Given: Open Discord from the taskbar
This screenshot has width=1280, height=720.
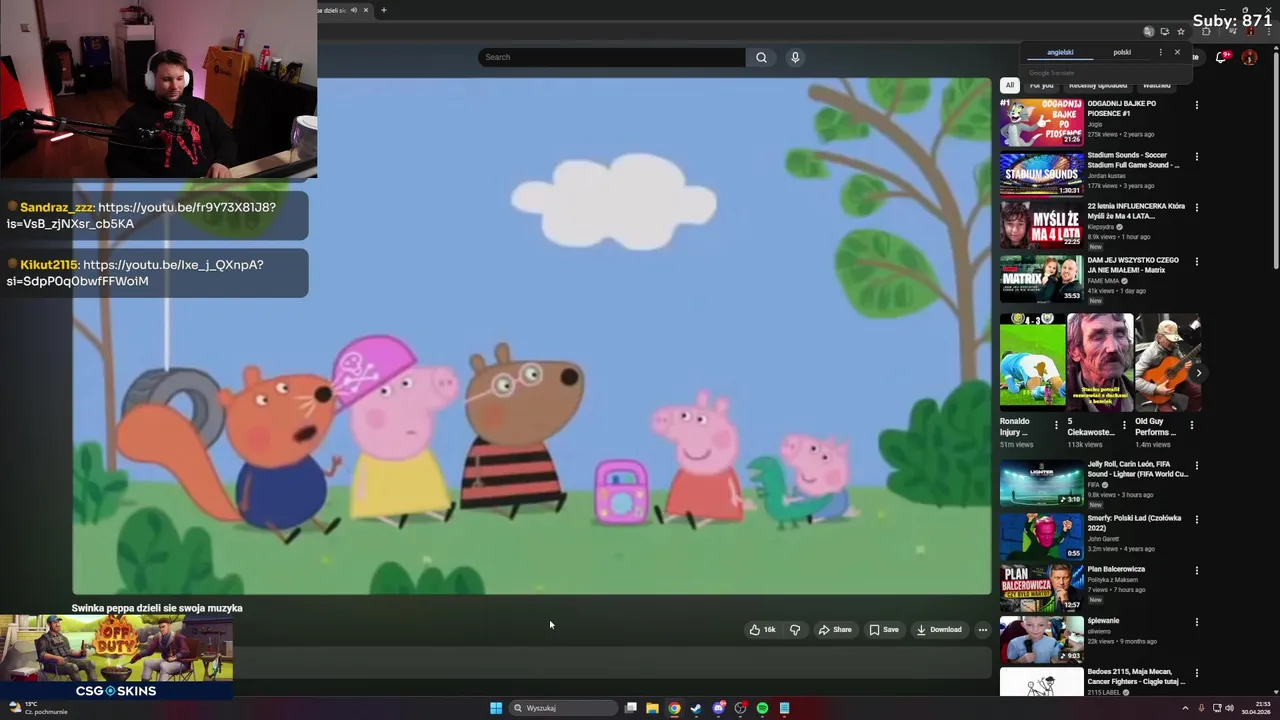Looking at the screenshot, I should (718, 708).
